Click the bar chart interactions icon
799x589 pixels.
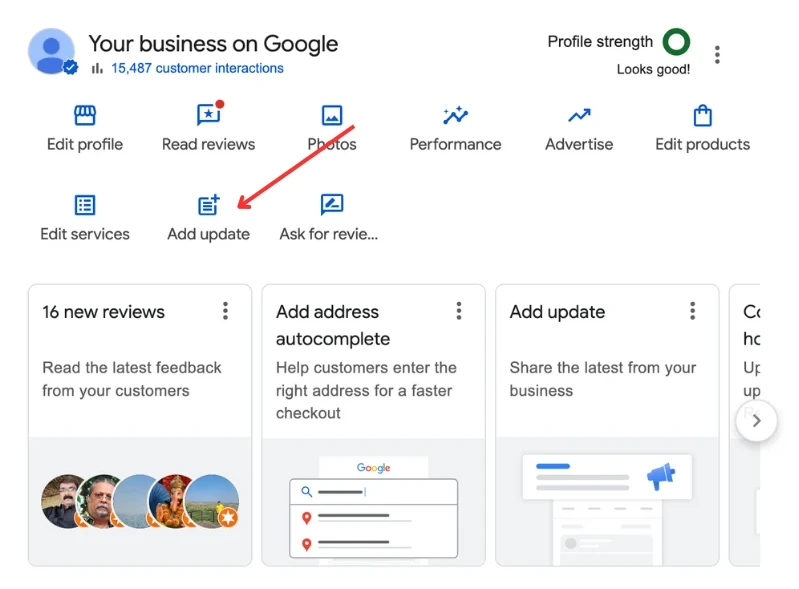(97, 68)
